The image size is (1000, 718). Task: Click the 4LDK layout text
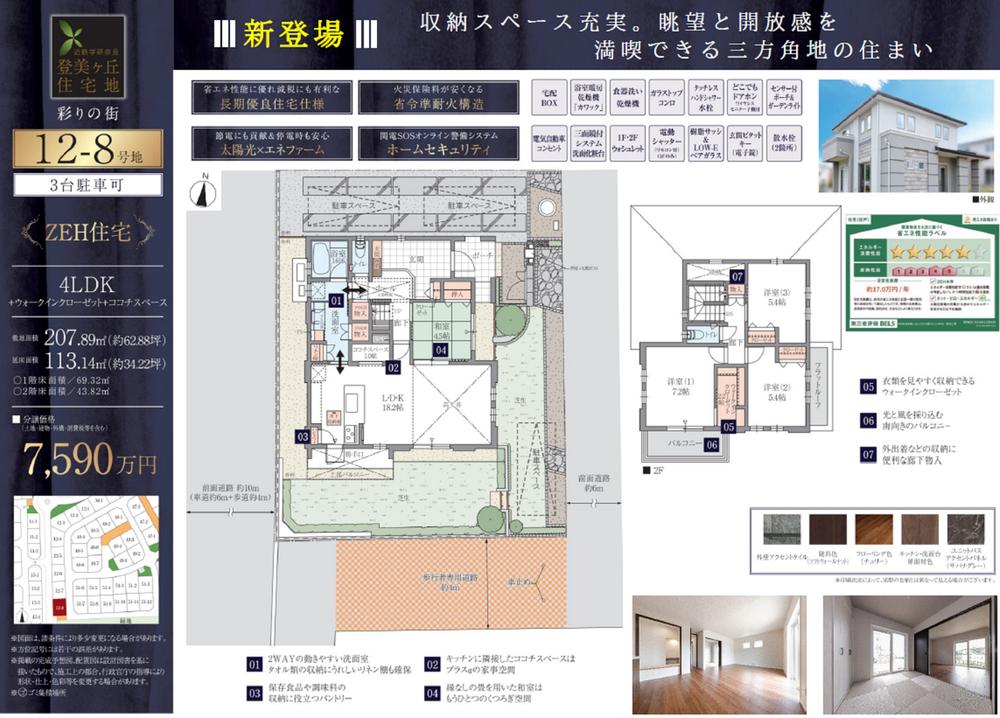click(87, 284)
